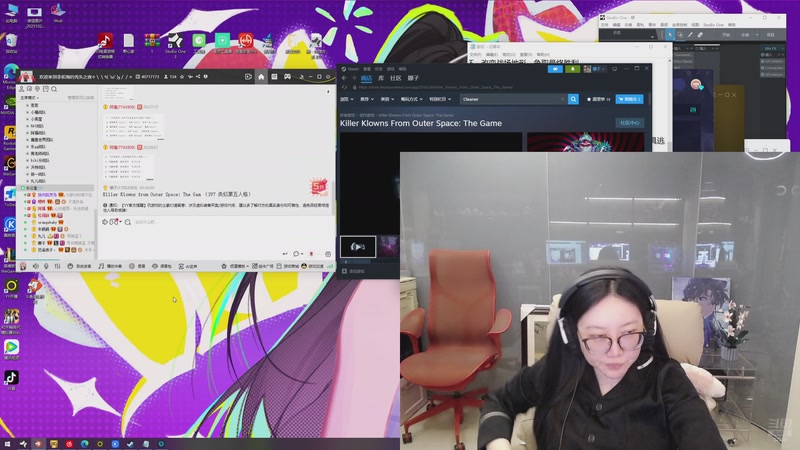This screenshot has height=450, width=800.
Task: Open the Steam 畅玩方式 dropdown
Action: [x=412, y=99]
